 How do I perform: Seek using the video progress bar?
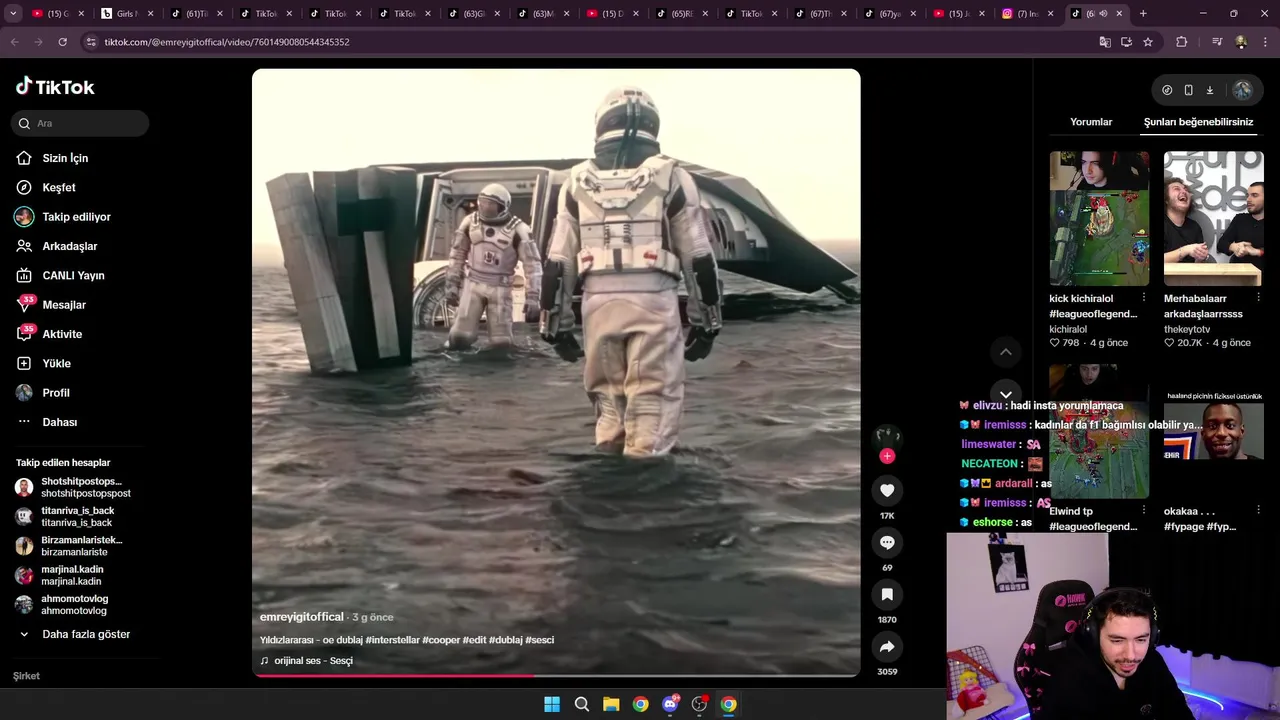(556, 676)
